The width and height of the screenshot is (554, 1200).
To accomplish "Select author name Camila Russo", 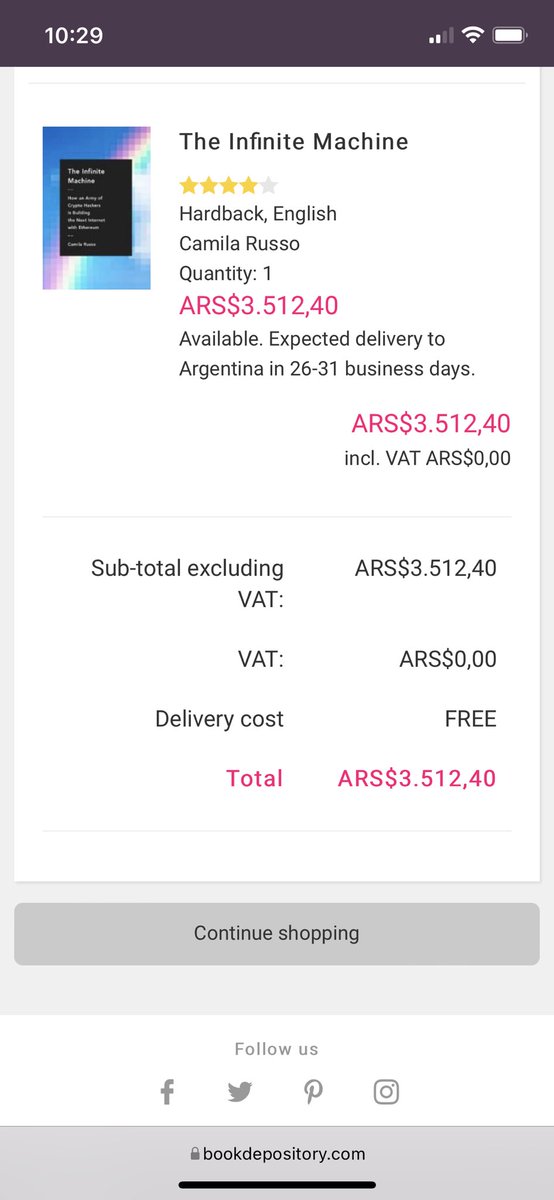I will (239, 243).
